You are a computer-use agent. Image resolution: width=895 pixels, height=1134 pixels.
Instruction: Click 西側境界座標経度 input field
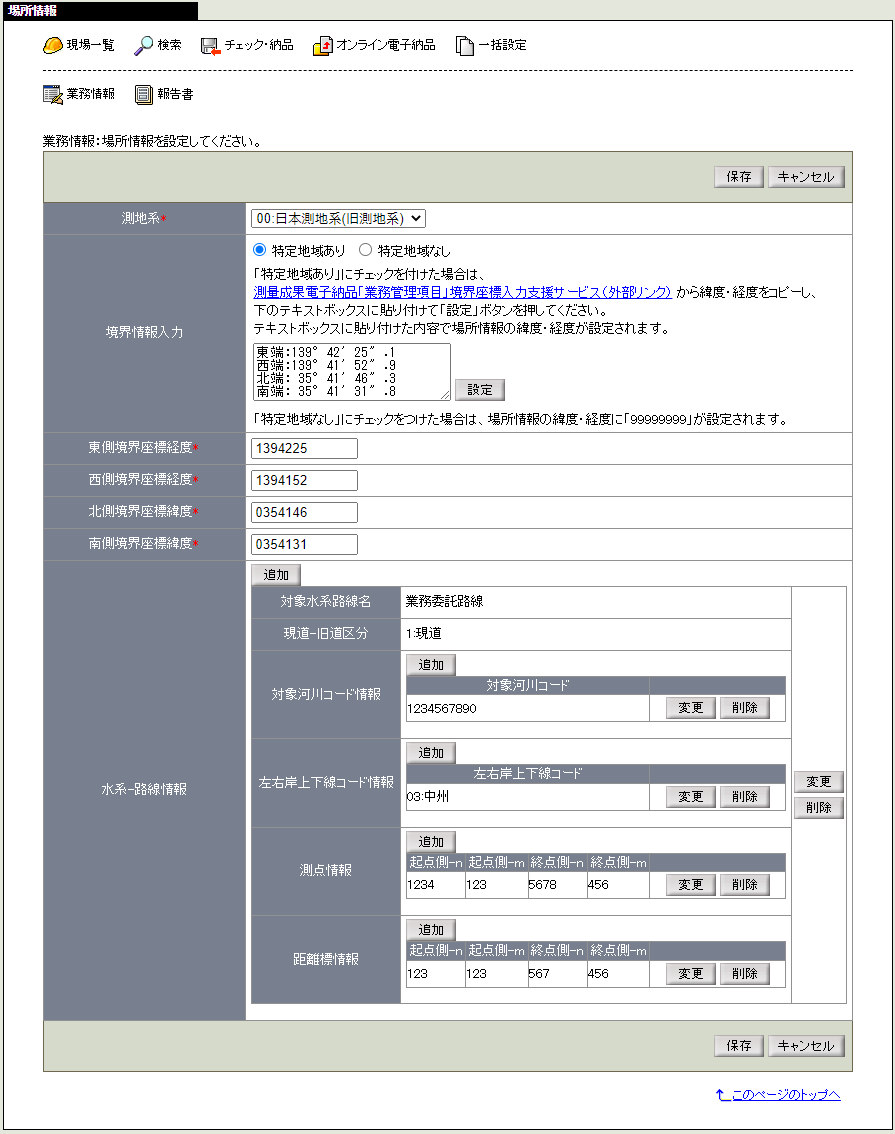point(304,480)
